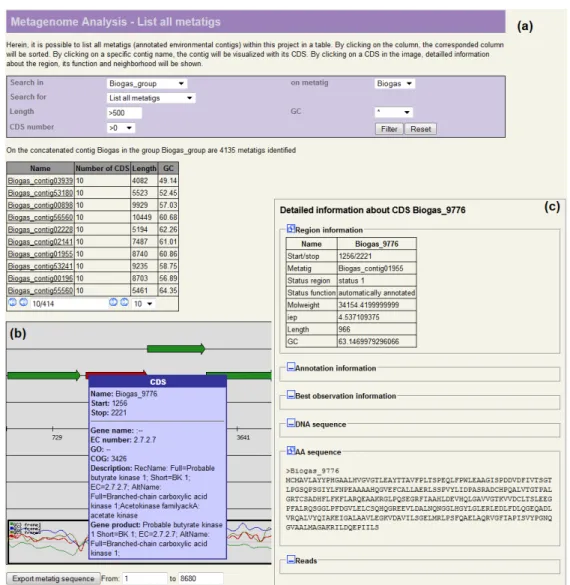Open contig Biogas_contig02141 link

tap(40, 242)
